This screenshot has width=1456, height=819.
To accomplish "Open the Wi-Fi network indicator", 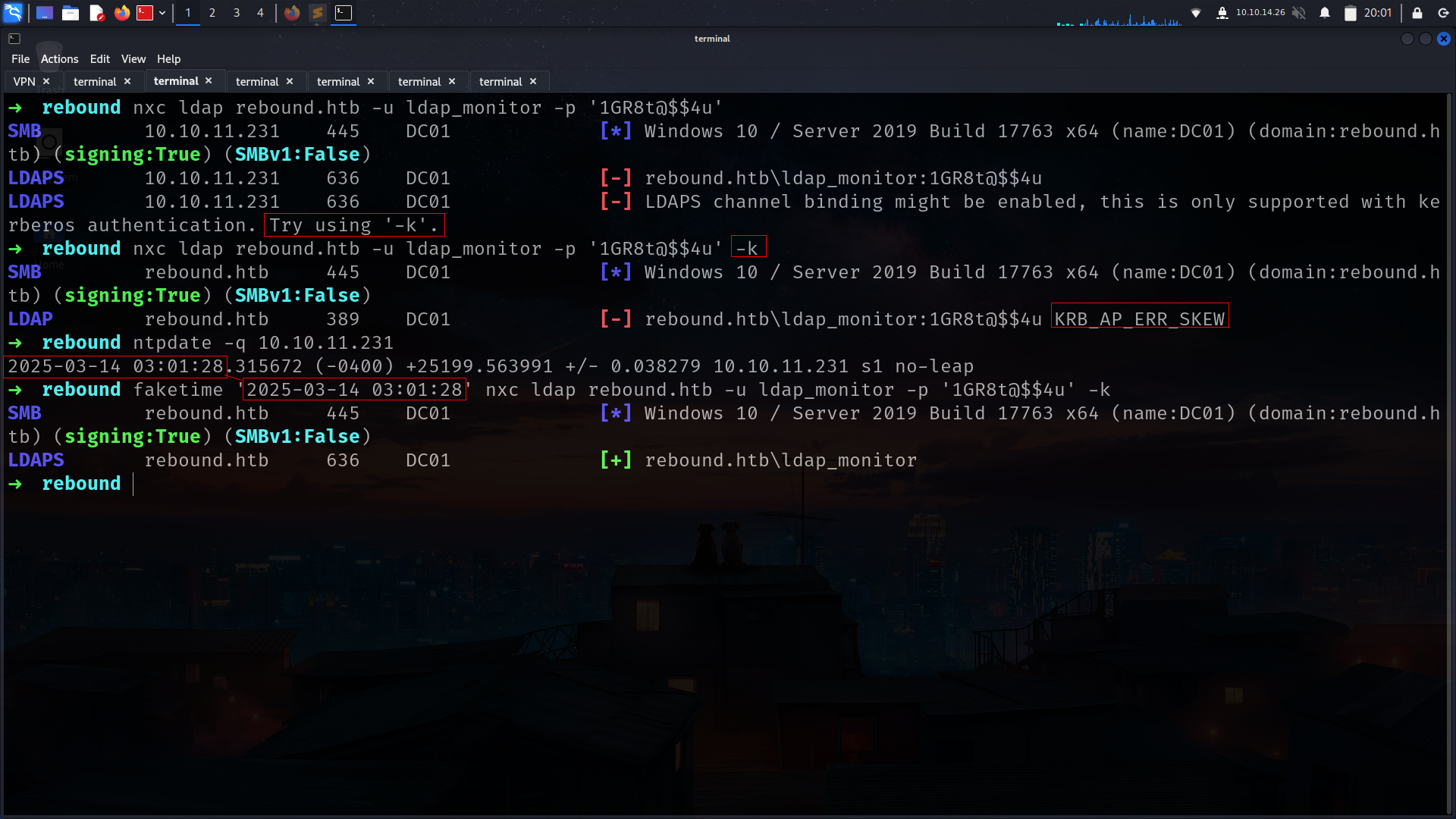I will pyautogui.click(x=1196, y=12).
